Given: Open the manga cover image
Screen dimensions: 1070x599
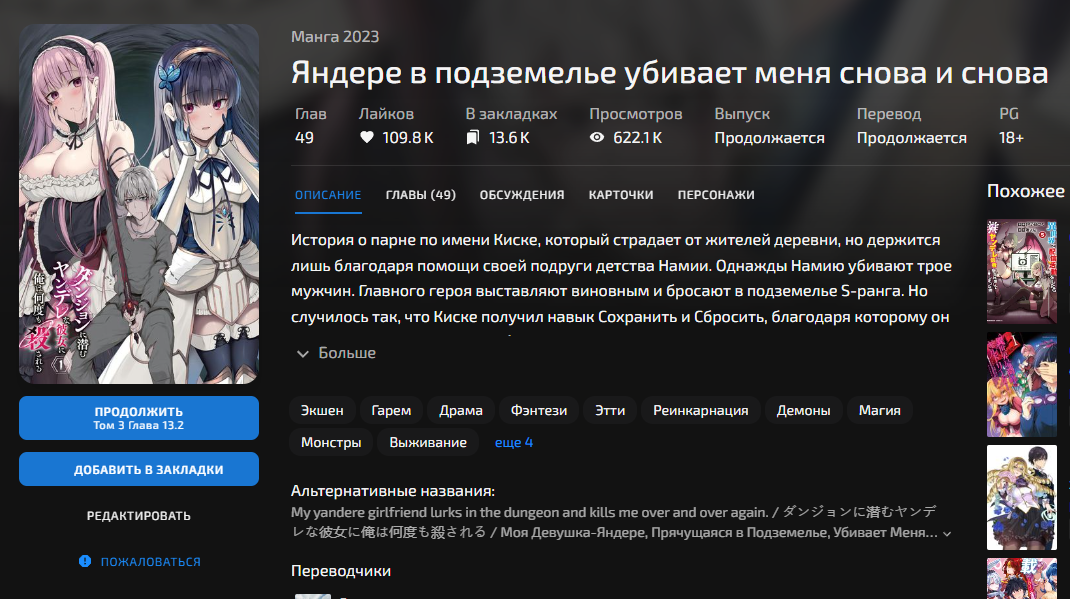Looking at the screenshot, I should (x=139, y=204).
